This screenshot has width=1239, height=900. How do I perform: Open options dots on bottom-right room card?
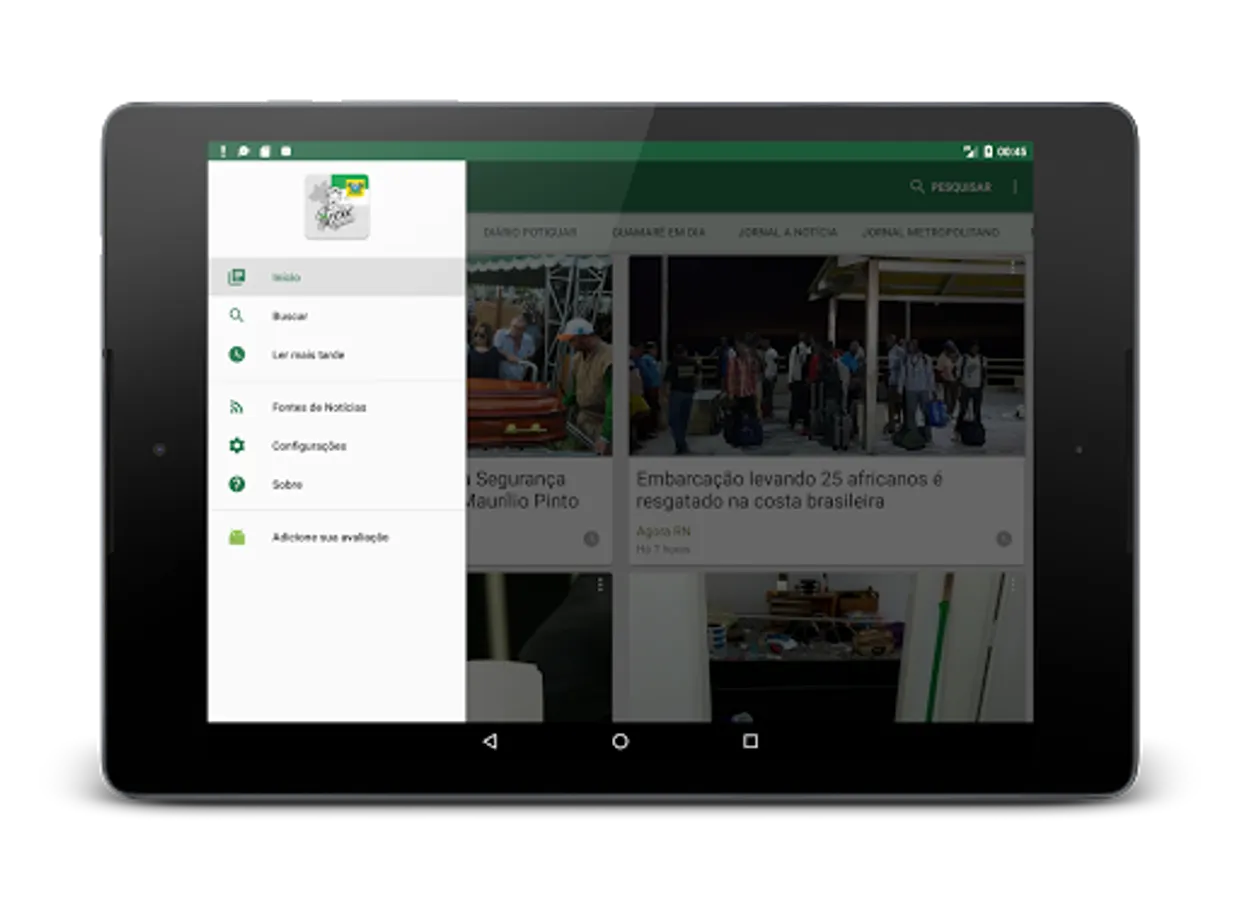pyautogui.click(x=1012, y=585)
